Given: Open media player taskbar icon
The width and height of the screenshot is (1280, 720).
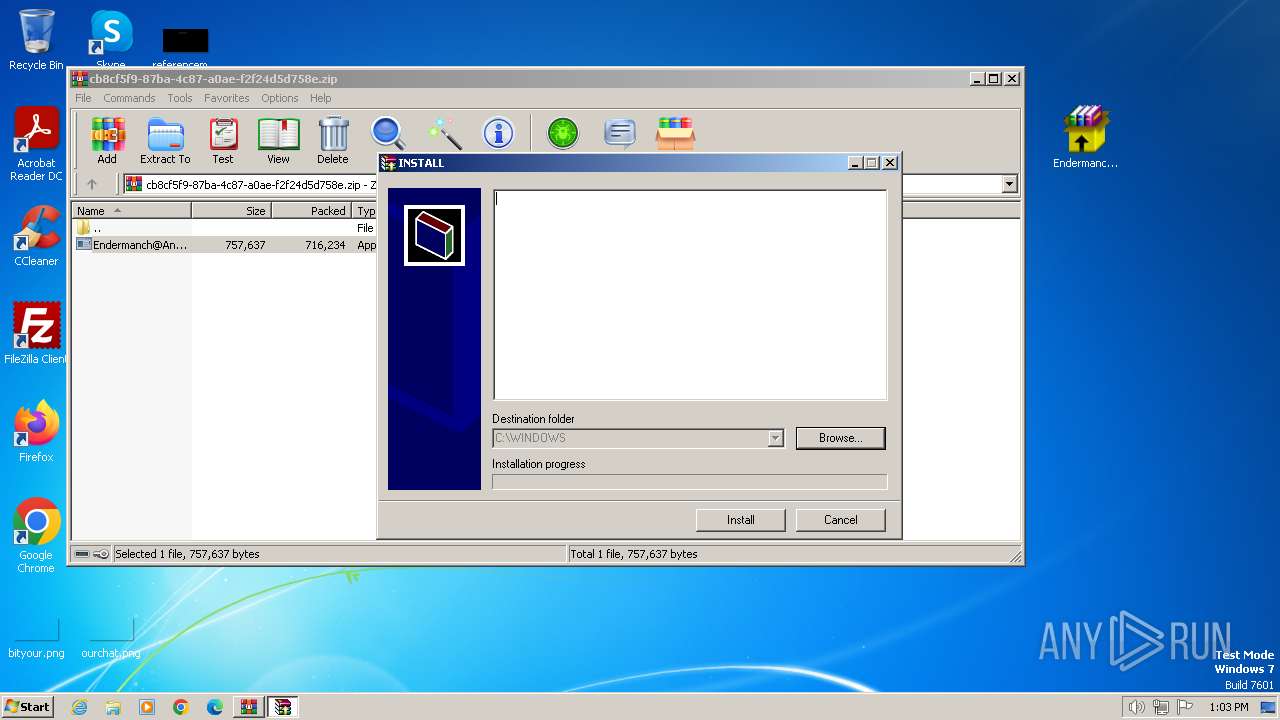Looking at the screenshot, I should tap(147, 707).
